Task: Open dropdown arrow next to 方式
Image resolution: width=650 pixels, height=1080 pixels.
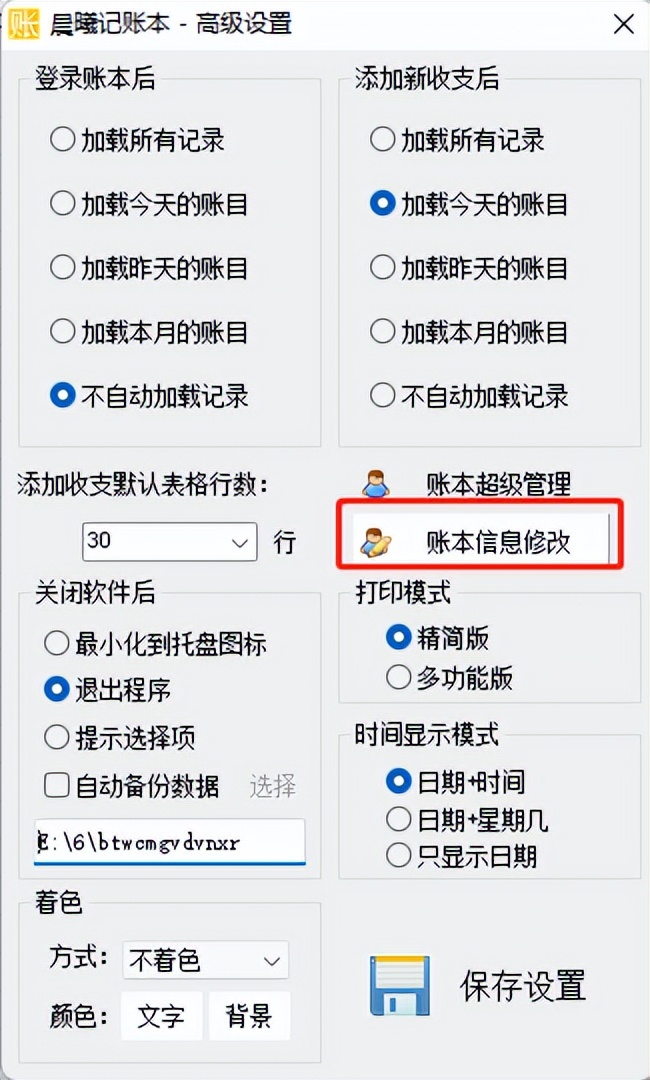Action: point(268,960)
